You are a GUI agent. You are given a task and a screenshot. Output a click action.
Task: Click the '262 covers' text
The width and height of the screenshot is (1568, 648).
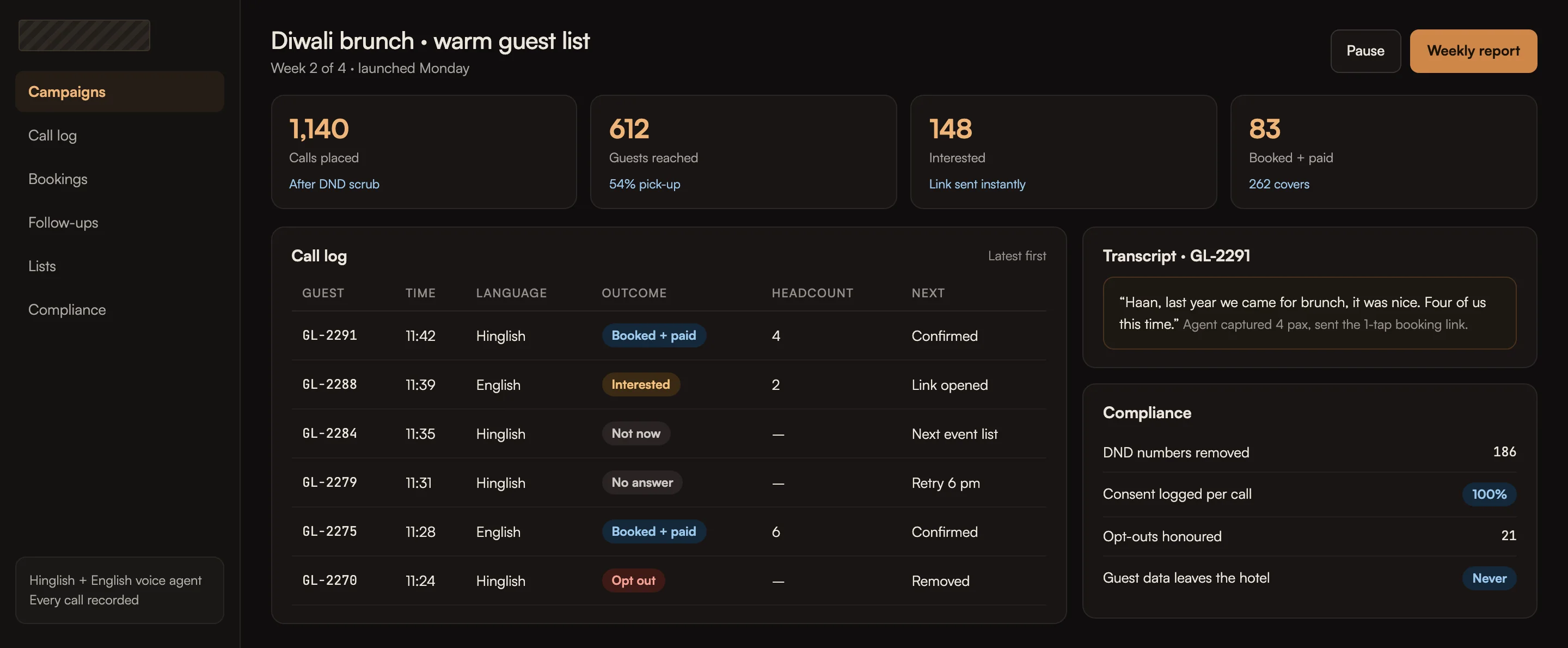[1279, 184]
